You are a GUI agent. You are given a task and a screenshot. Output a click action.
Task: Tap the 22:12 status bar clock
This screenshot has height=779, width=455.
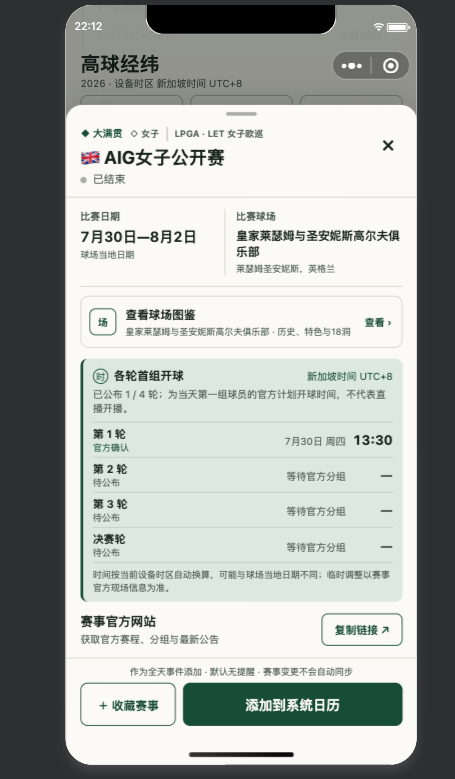point(88,27)
